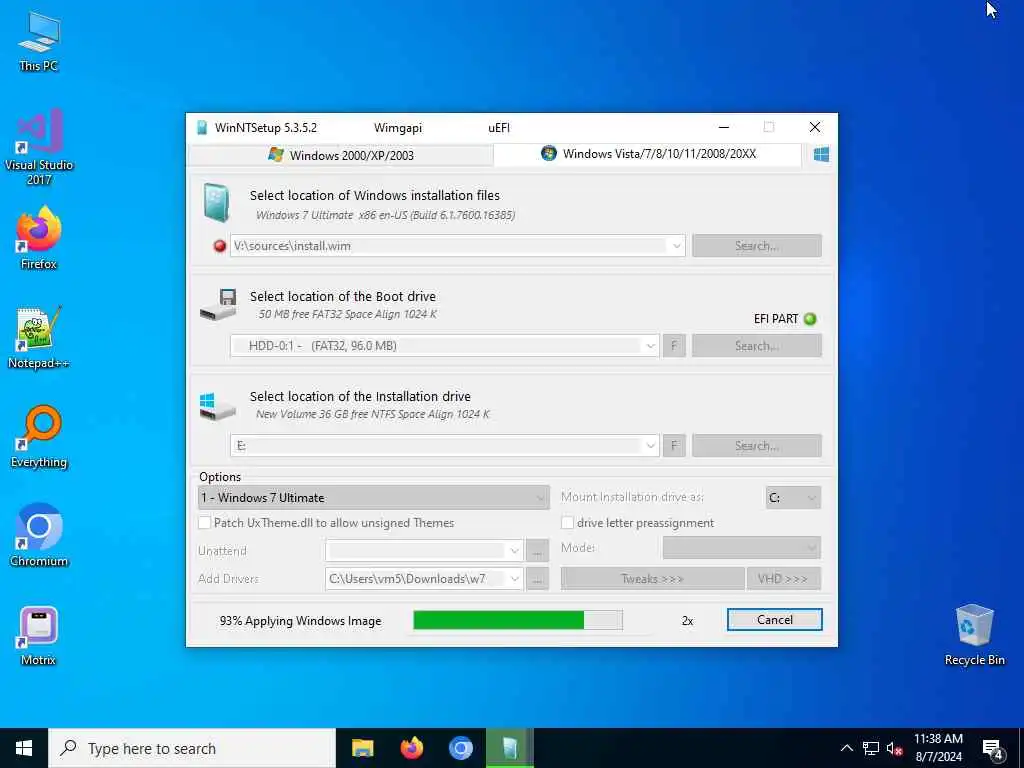Open Notepad++ desktop shortcut
This screenshot has height=768, width=1024.
click(x=39, y=337)
